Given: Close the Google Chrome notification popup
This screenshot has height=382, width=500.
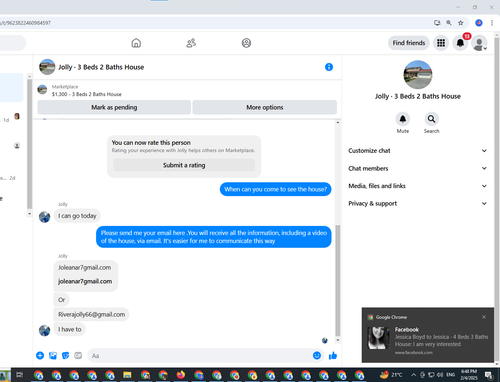Looking at the screenshot, I should click(x=484, y=317).
